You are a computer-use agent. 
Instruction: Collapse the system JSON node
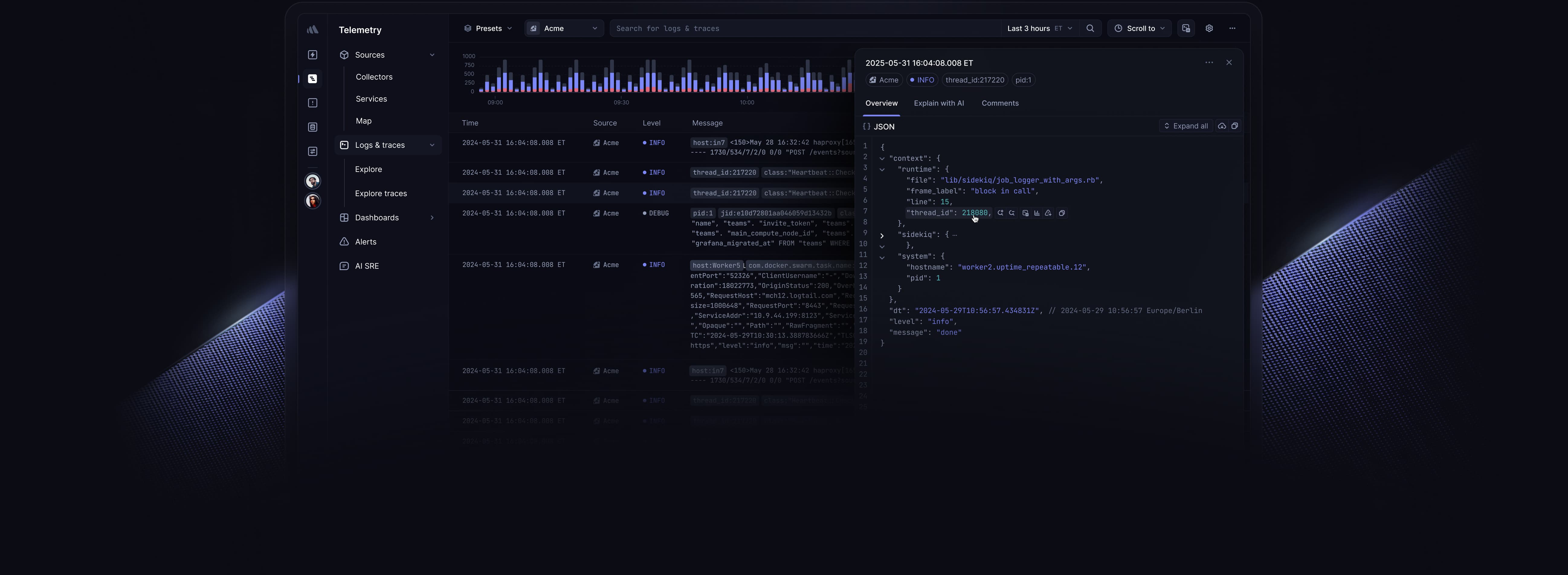tap(882, 257)
